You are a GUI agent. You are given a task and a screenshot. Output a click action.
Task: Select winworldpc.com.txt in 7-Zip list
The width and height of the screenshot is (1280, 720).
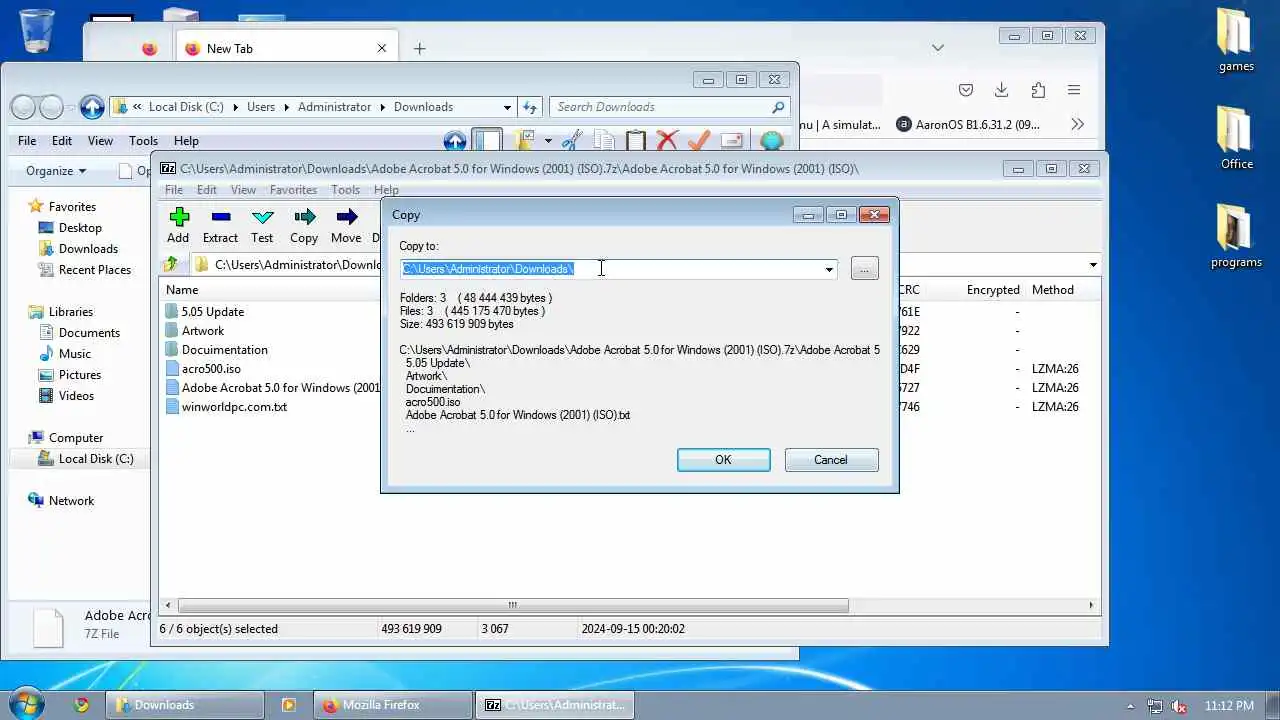pos(234,407)
